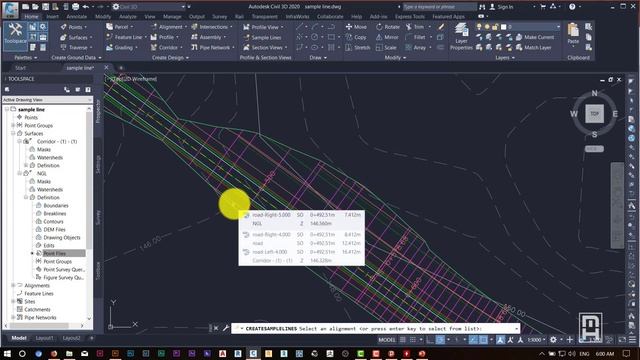Click the command line customize wrench icon
Image resolution: width=640 pixels, height=360 pixels.
[x=225, y=328]
